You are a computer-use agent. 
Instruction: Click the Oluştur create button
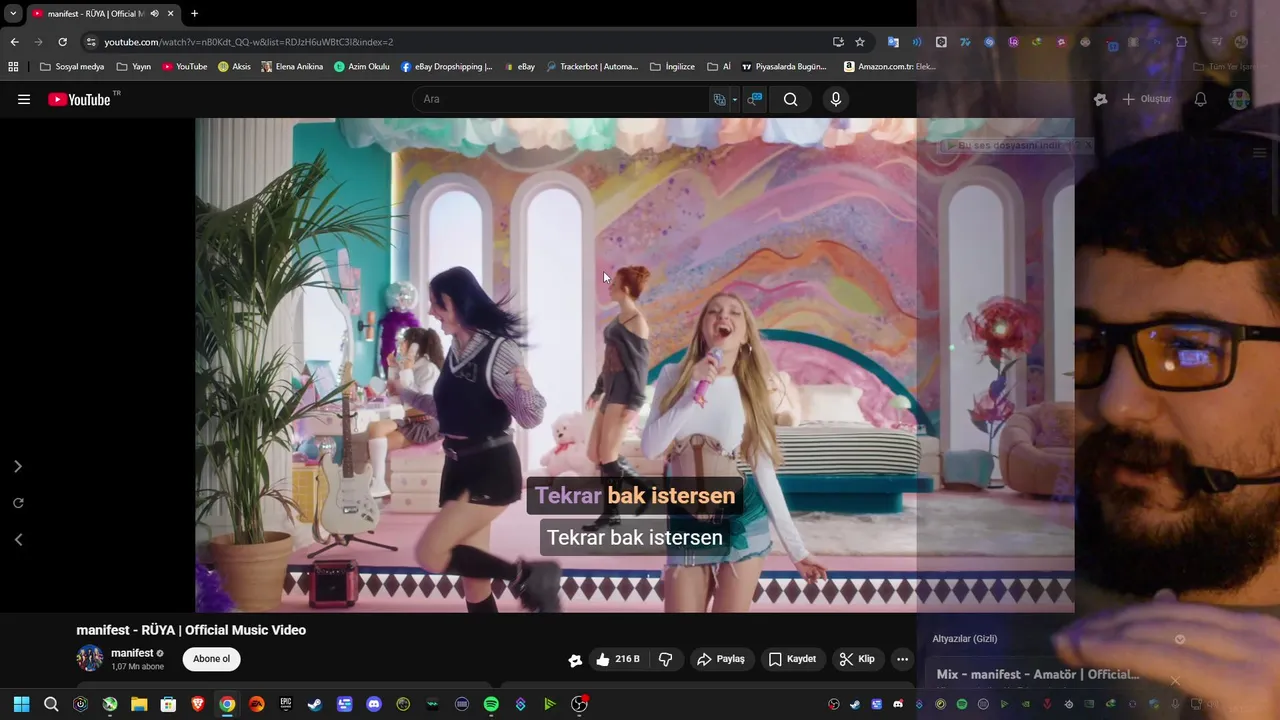[1146, 99]
